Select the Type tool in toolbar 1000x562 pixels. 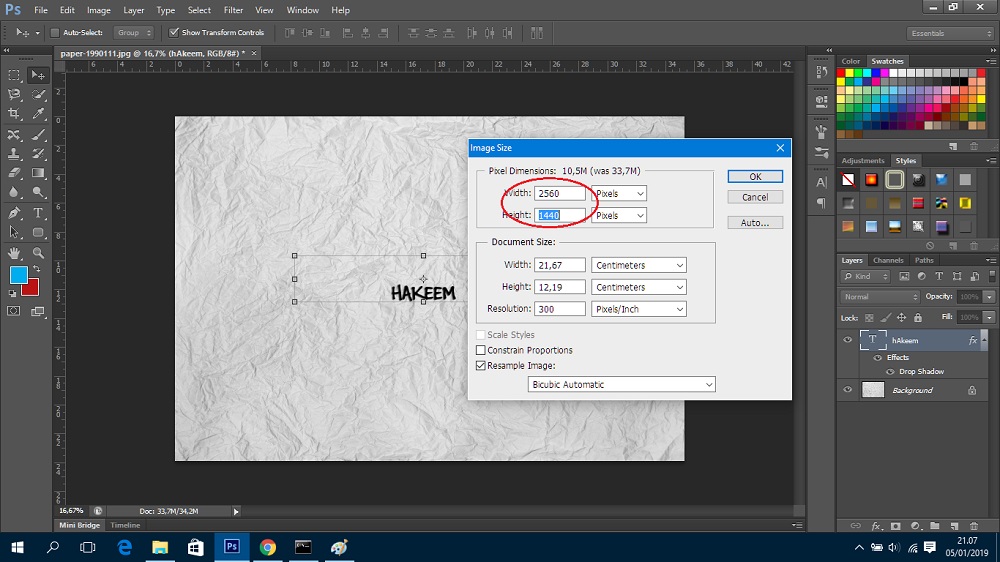(39, 213)
